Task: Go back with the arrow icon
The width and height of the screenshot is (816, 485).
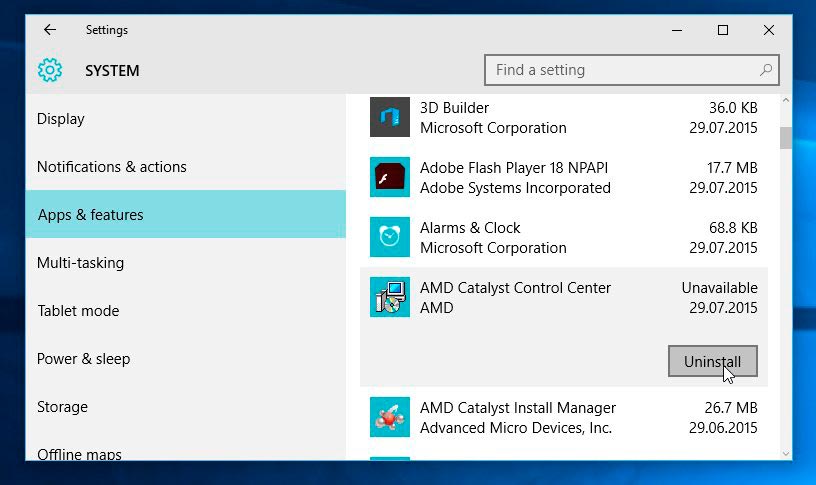Action: pyautogui.click(x=50, y=30)
